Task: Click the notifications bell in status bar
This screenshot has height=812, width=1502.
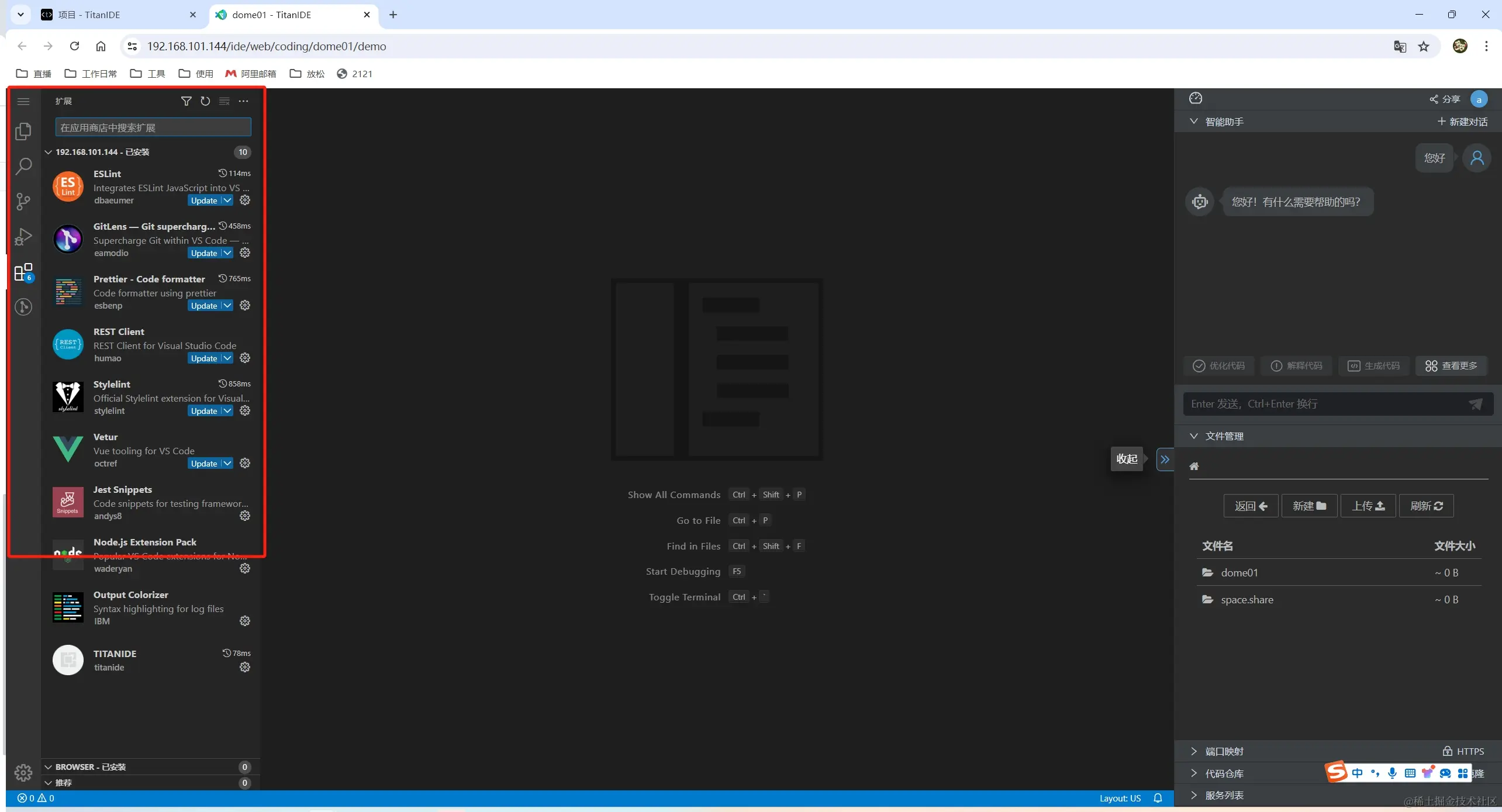Action: click(1158, 798)
